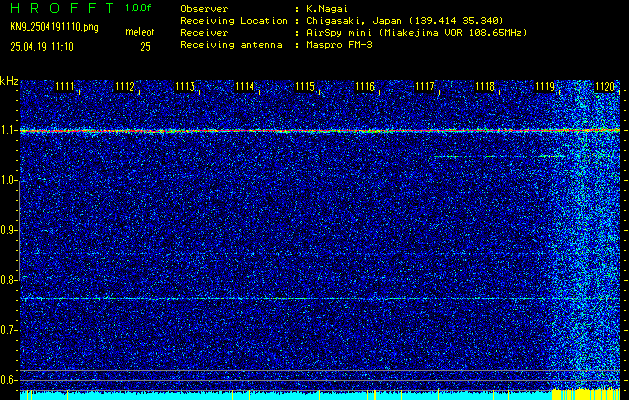The height and width of the screenshot is (400, 629).
Task: Click the Receiving antenna label
Action: [x=231, y=45]
